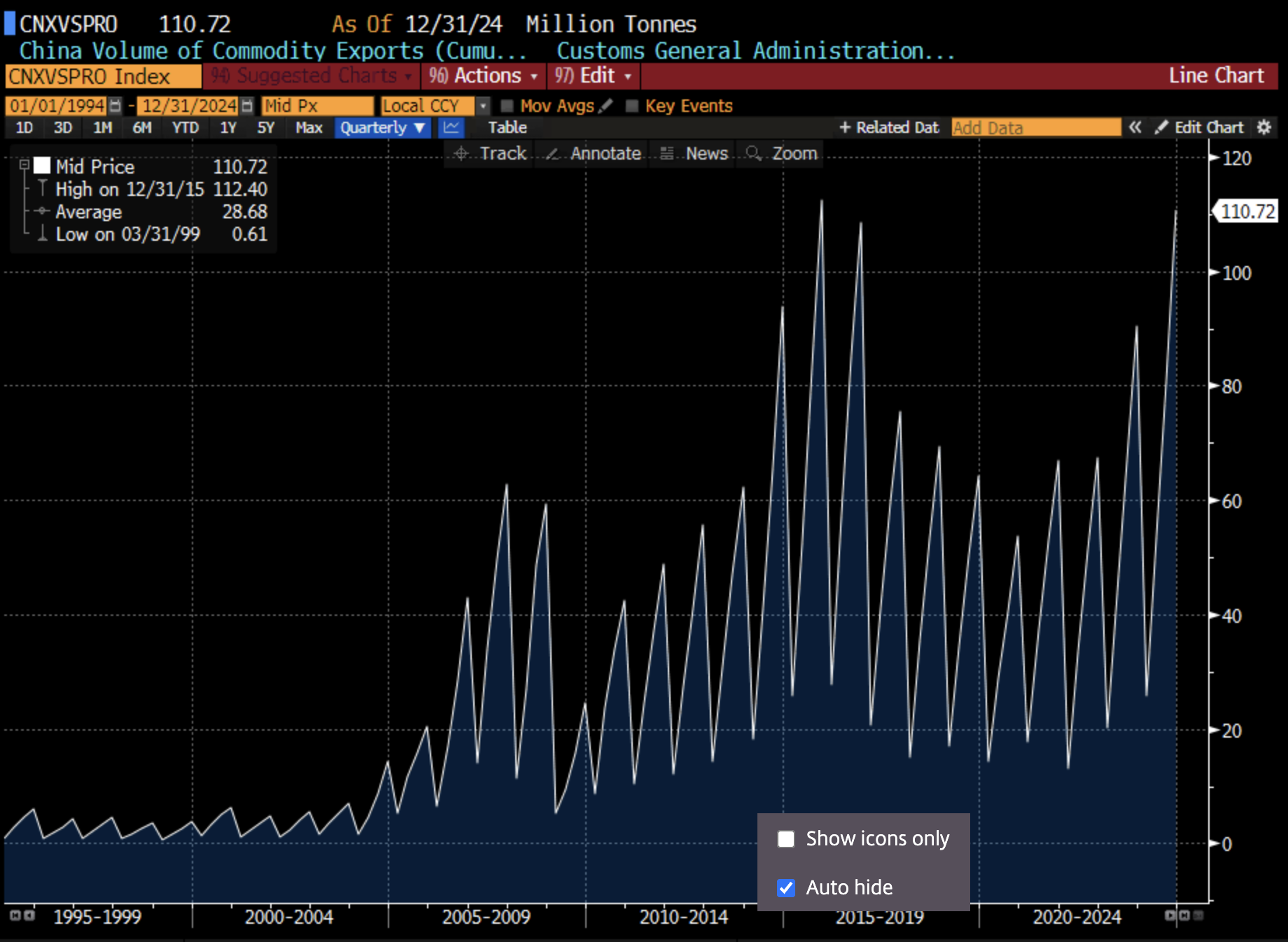Click the CNXVSPRO Index security field
Screen dimensions: 1288x942
pos(104,76)
